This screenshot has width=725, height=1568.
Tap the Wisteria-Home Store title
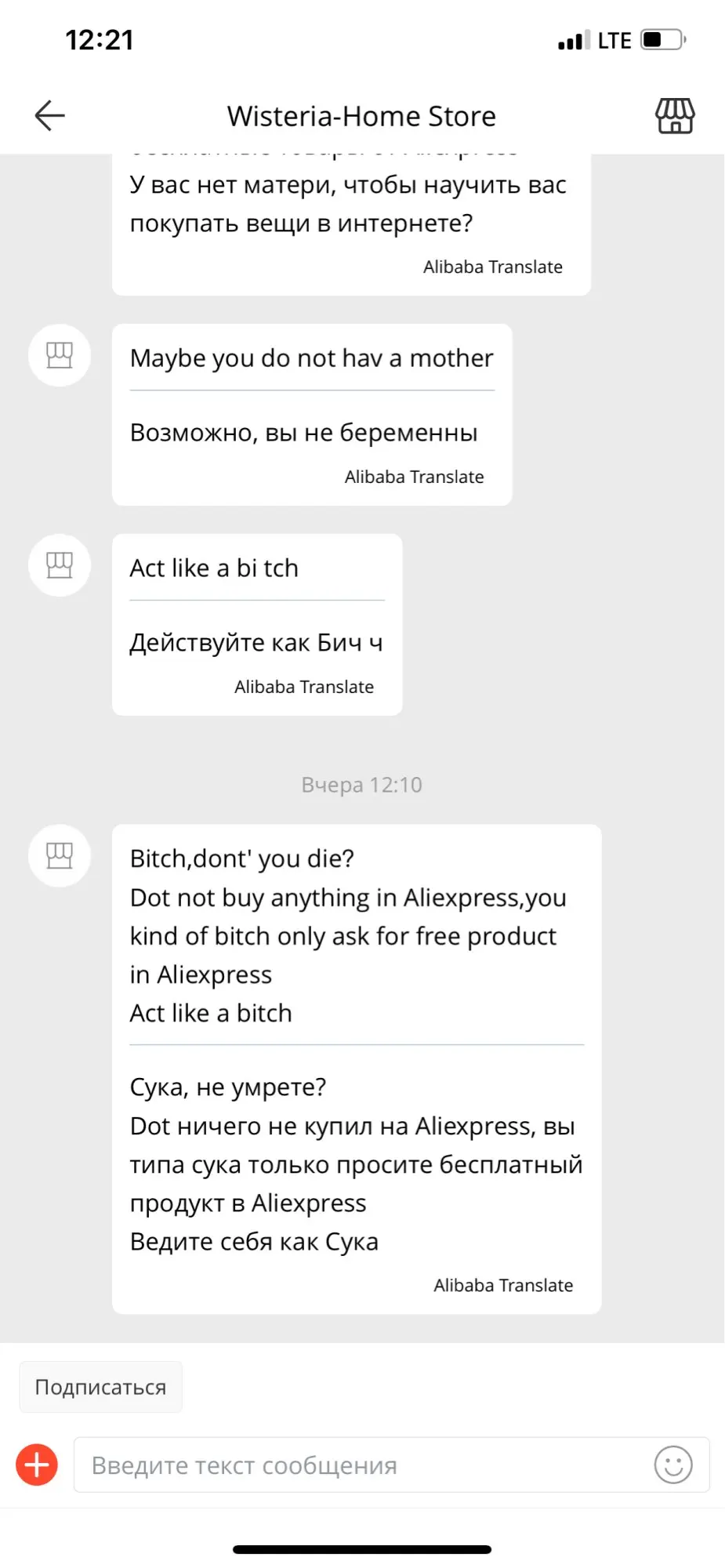361,116
